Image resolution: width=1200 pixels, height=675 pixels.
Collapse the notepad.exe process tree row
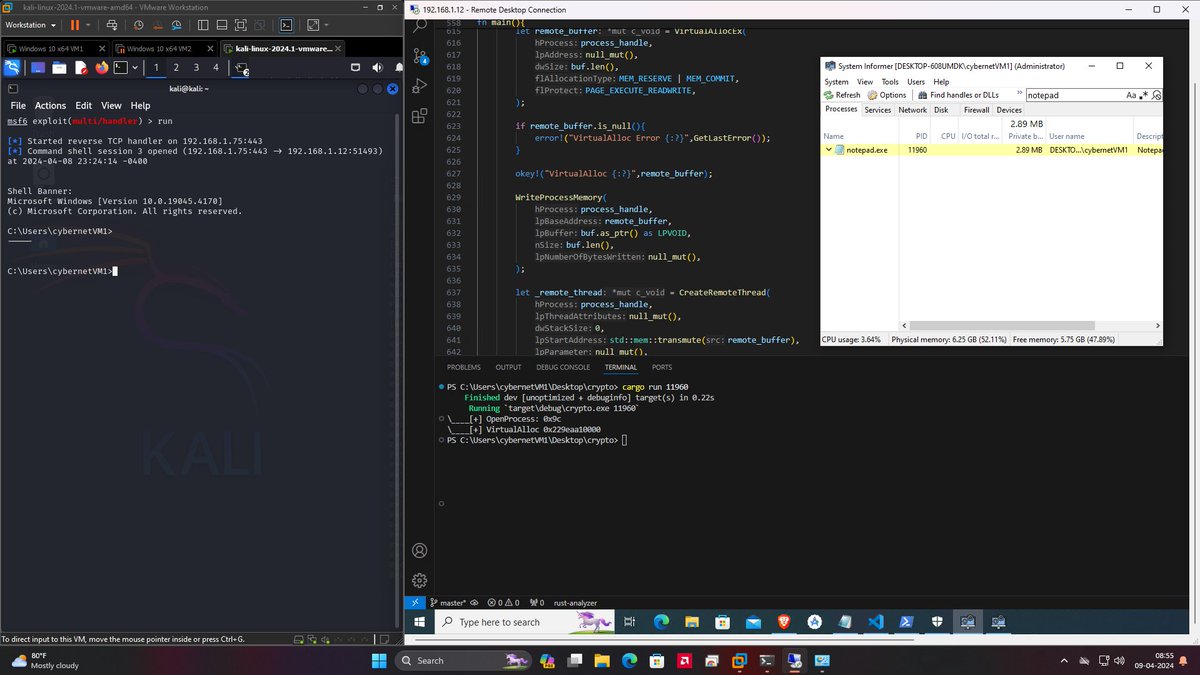click(x=830, y=149)
